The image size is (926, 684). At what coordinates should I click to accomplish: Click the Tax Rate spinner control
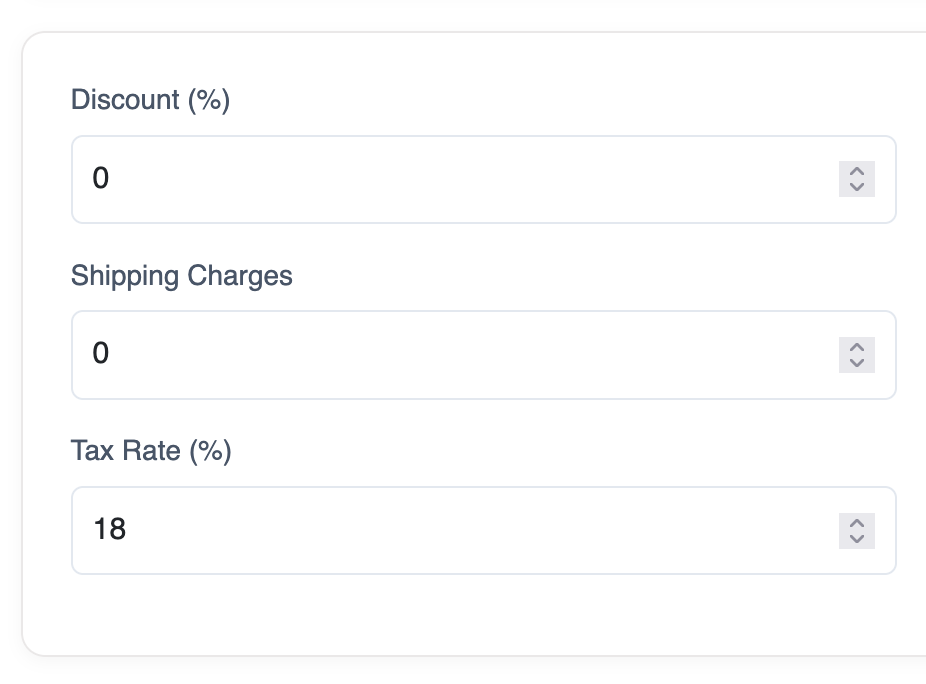(x=856, y=531)
